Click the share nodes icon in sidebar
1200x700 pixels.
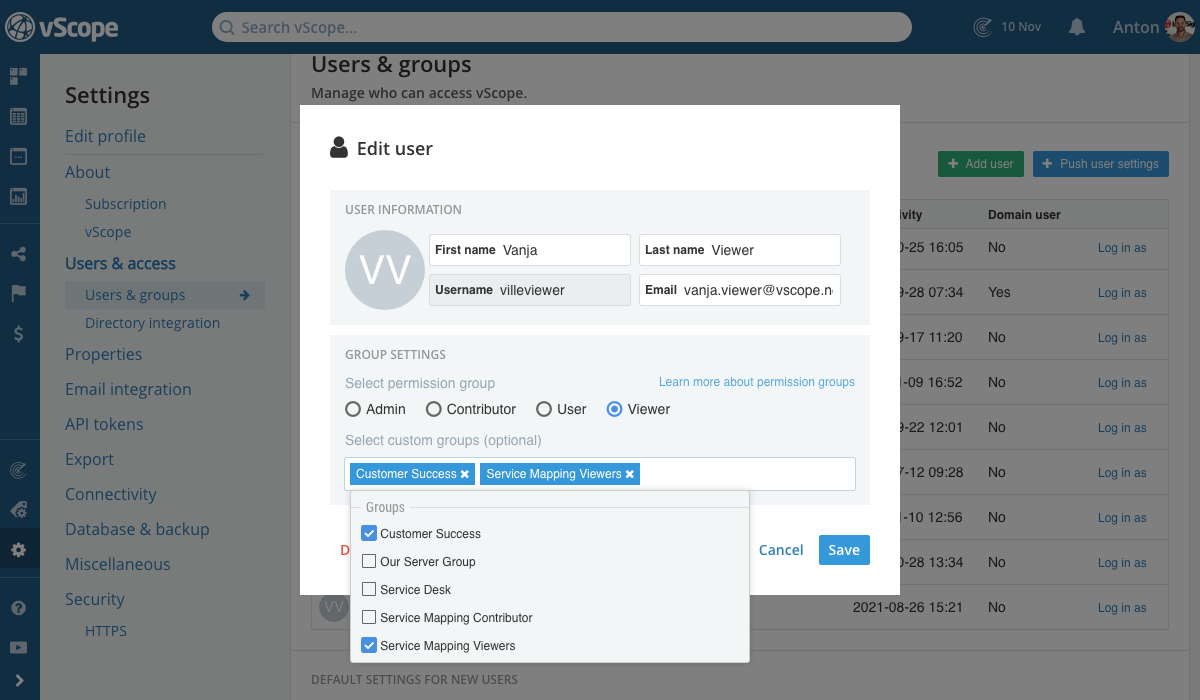point(18,254)
